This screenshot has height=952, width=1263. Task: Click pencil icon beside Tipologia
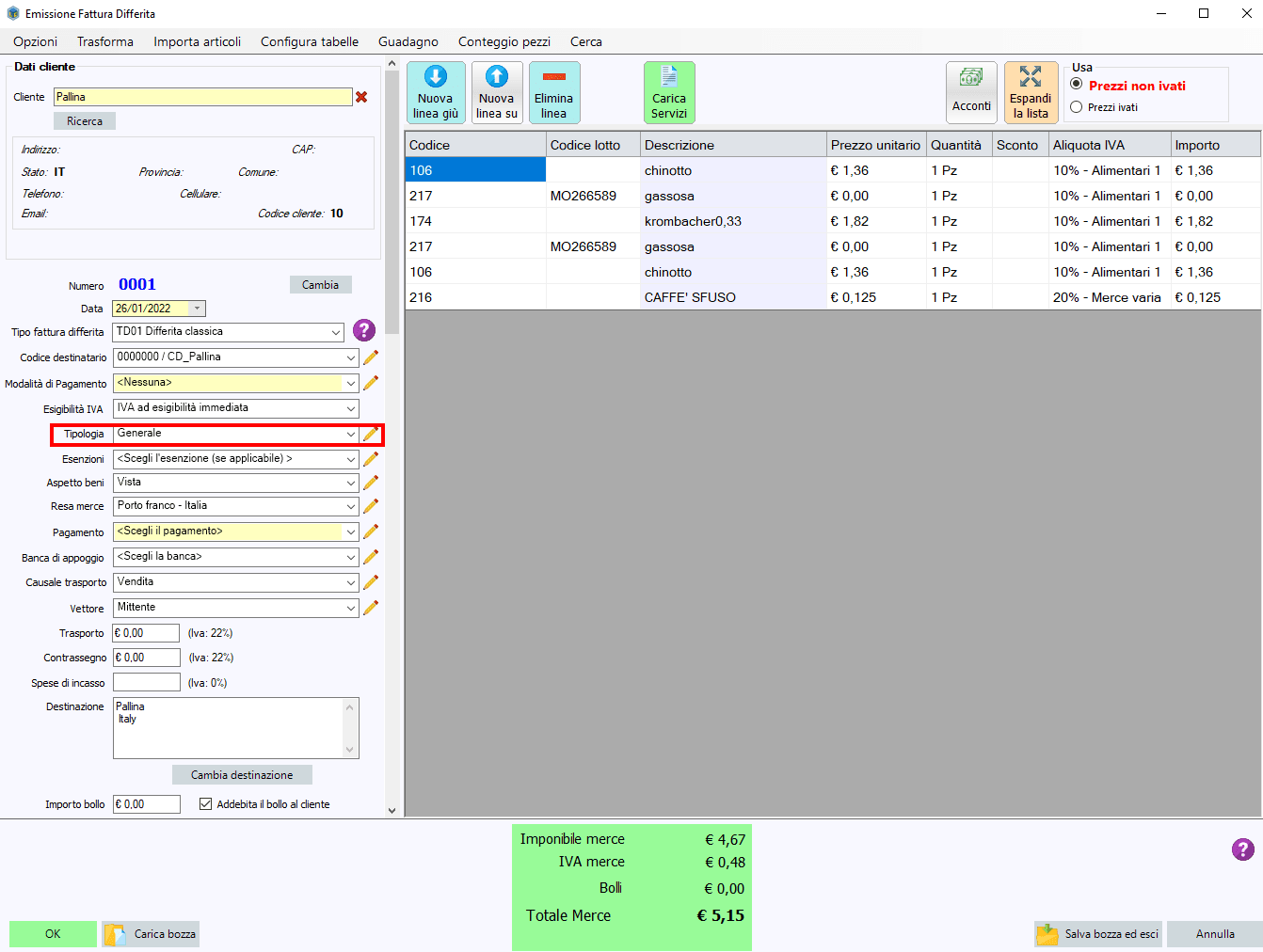tap(371, 434)
